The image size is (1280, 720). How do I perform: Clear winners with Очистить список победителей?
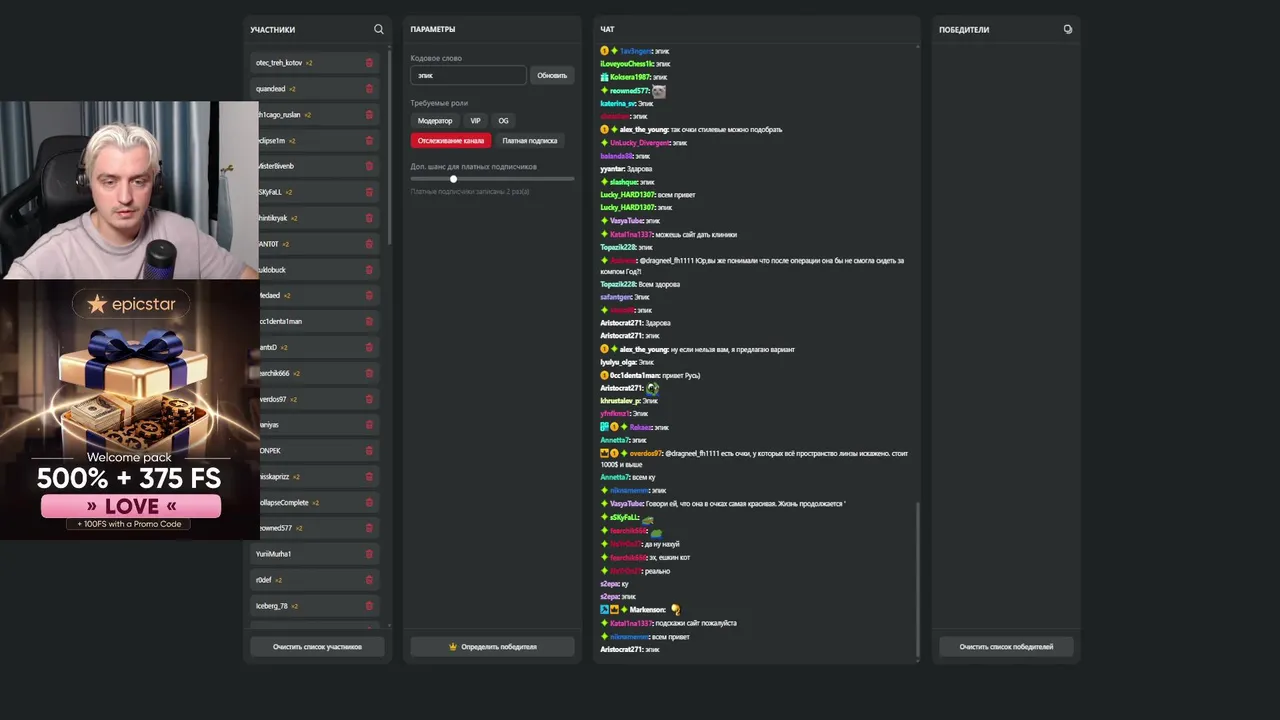tap(1006, 647)
